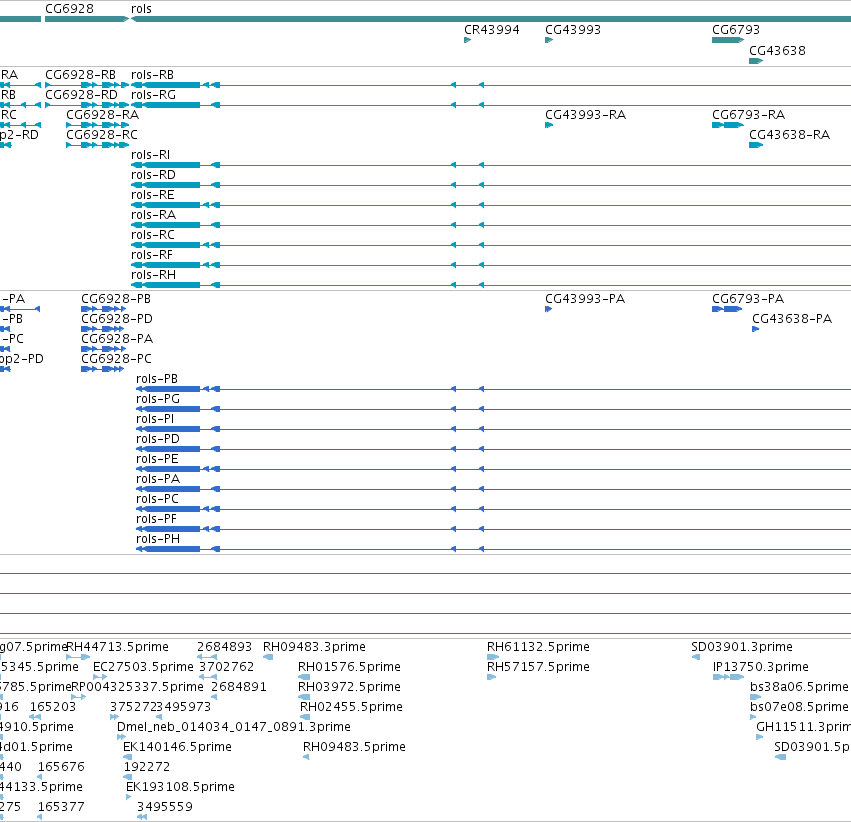Select the CG43993 gene label
The height and width of the screenshot is (822, 851).
pos(573,30)
